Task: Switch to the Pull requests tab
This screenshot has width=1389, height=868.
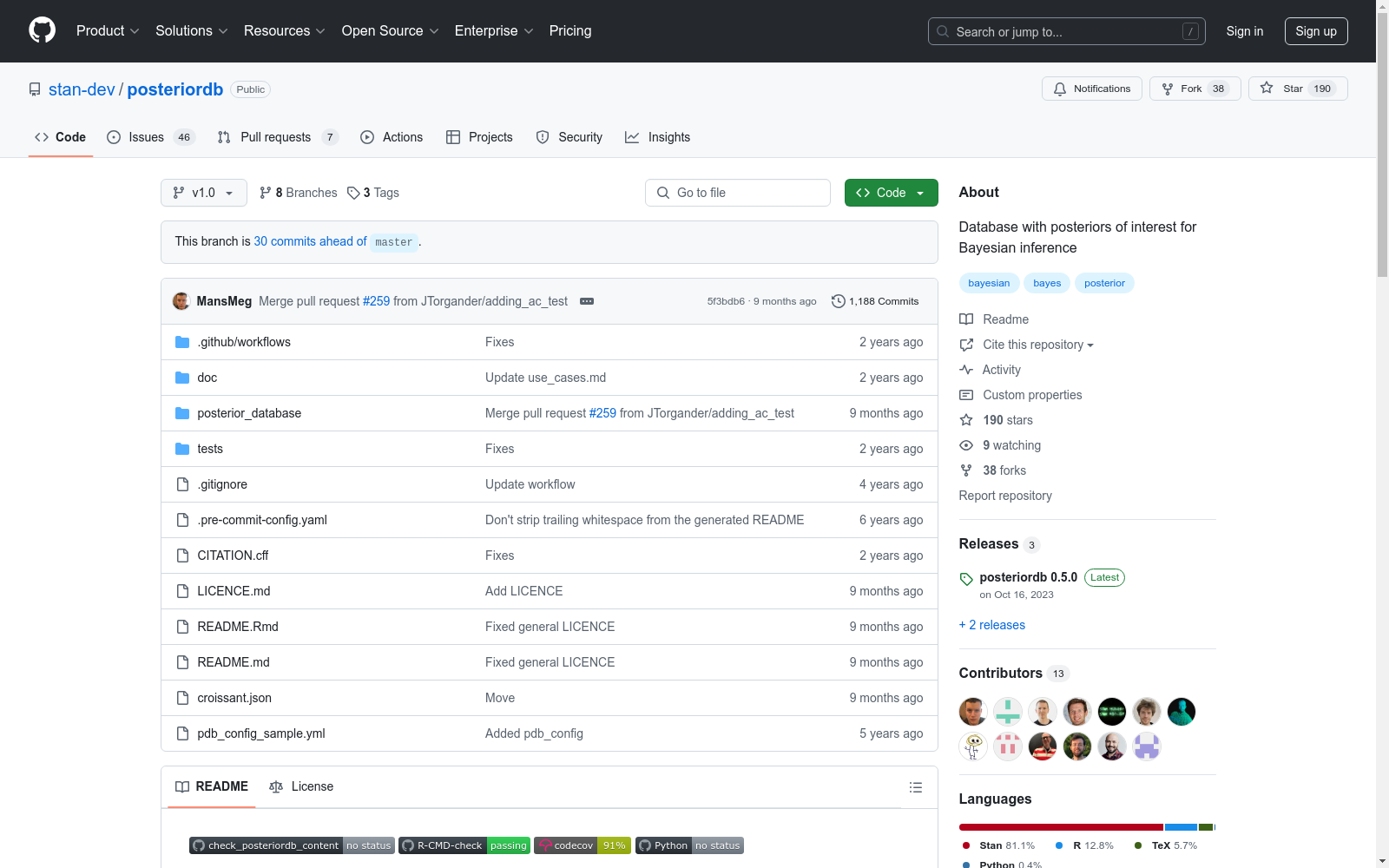Action: pos(278,137)
